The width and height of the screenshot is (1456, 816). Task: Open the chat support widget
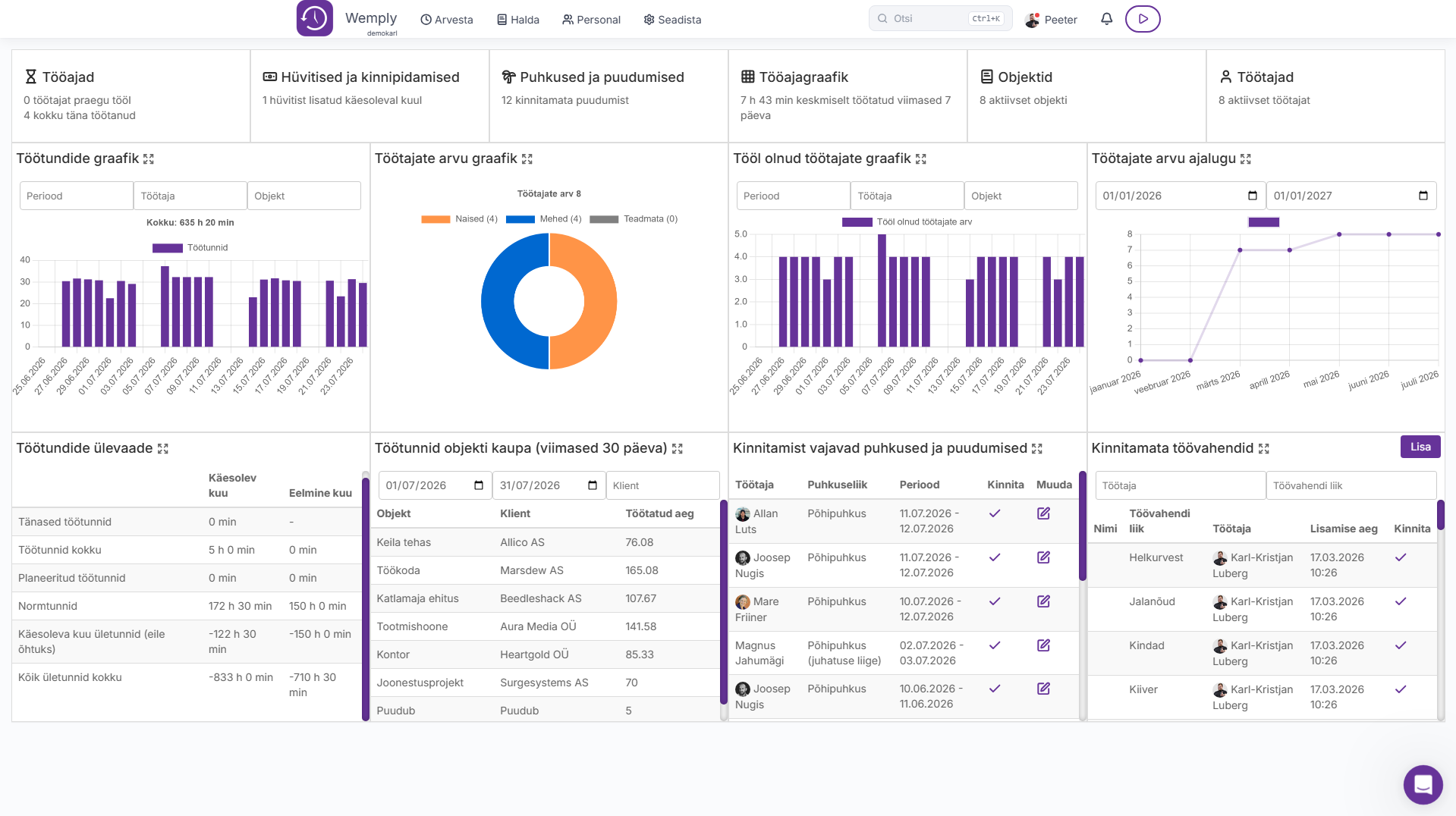tap(1423, 784)
